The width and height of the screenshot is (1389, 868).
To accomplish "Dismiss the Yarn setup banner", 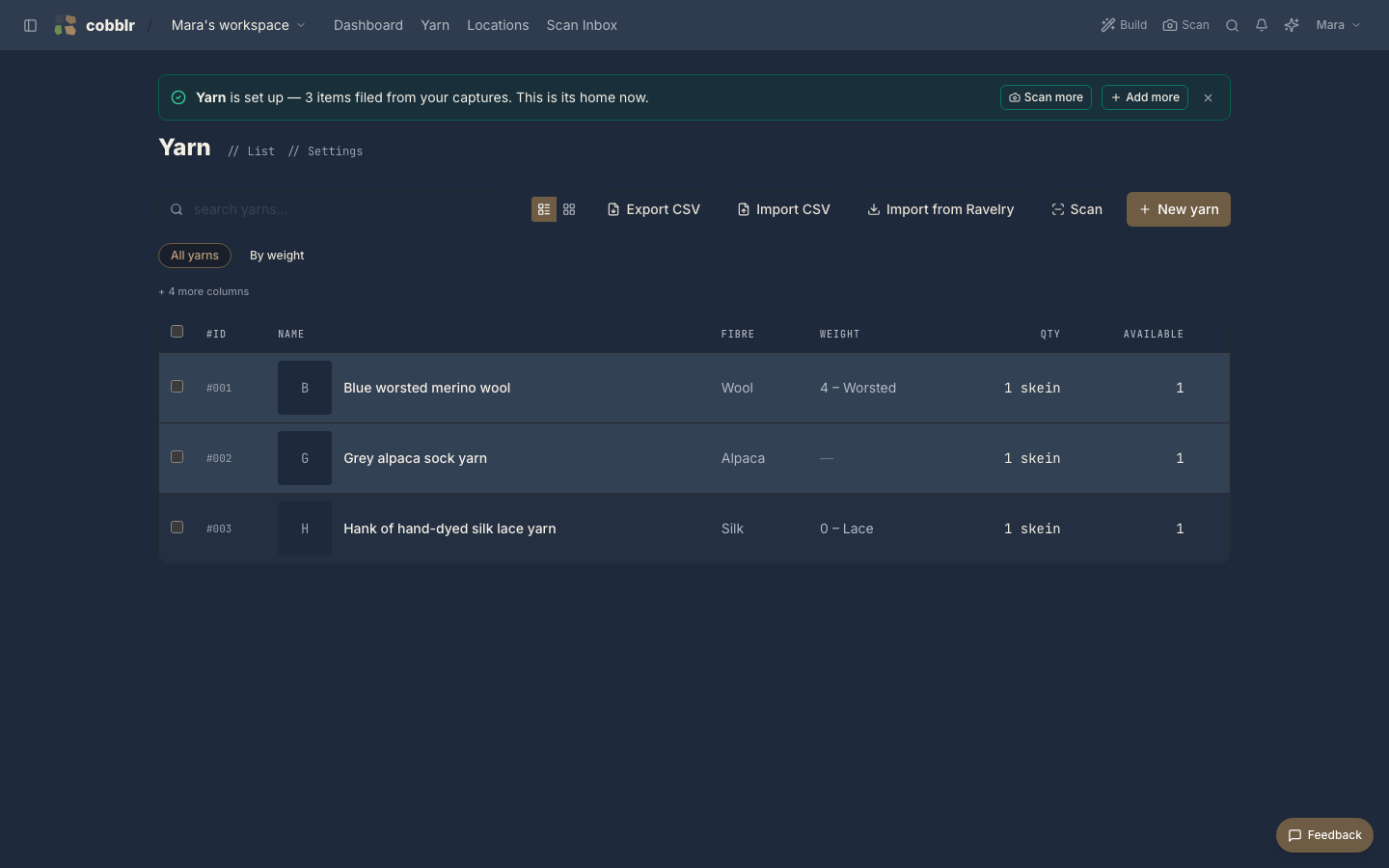I will (x=1208, y=97).
